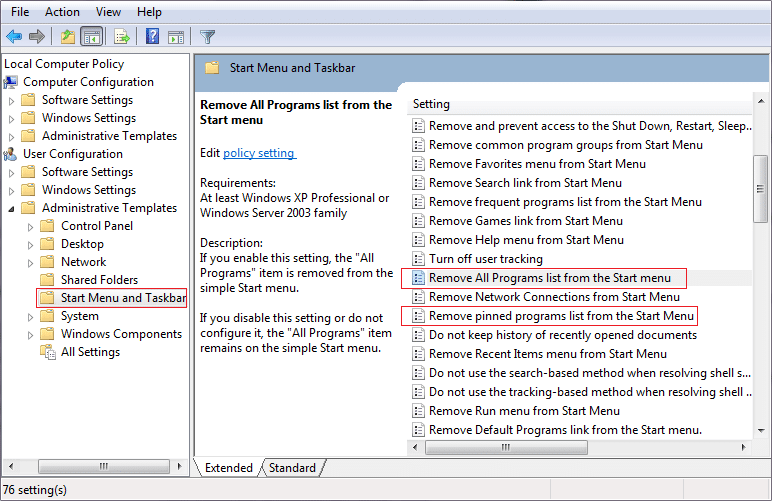772x501 pixels.
Task: Expand Administrative Templates under Computer Configuration
Action: point(11,137)
